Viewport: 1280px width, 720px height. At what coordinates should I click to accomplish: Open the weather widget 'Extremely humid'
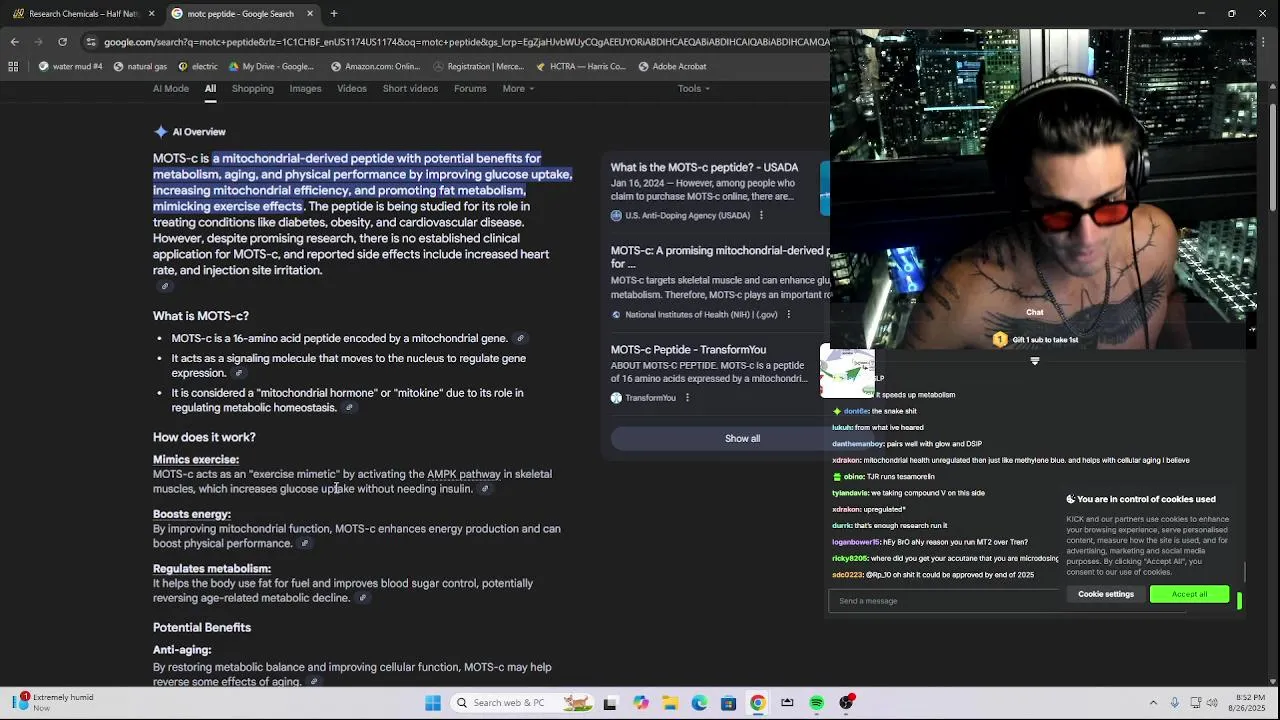55,703
